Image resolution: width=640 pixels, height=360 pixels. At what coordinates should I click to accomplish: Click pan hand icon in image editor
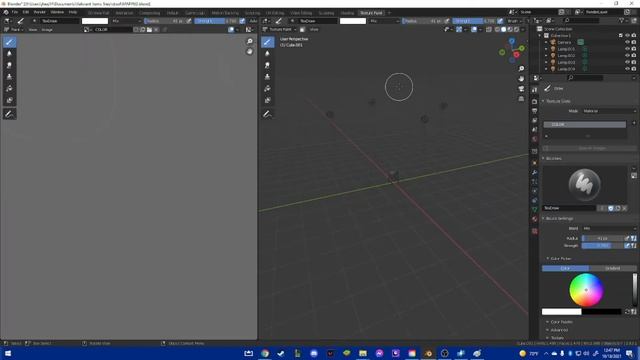tap(249, 52)
